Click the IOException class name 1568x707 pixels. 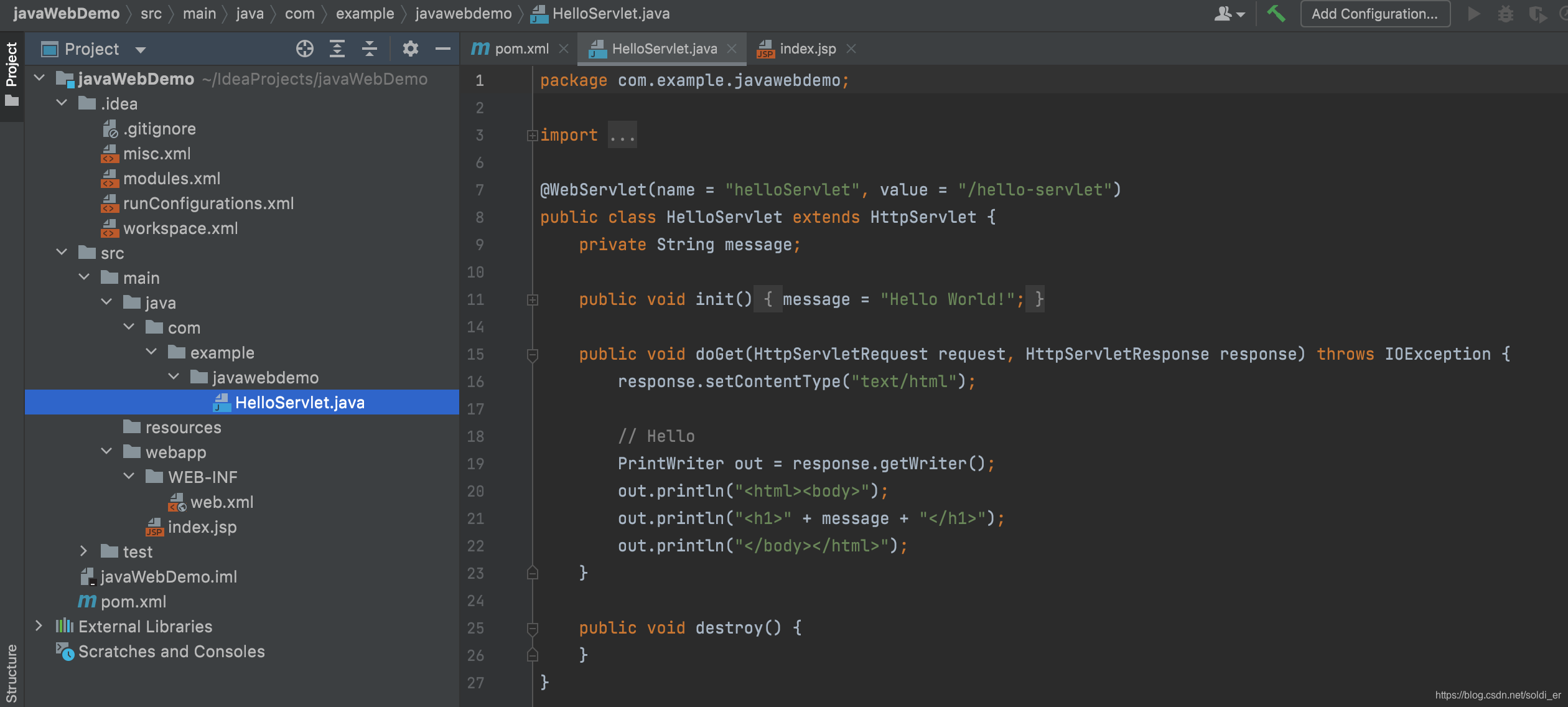click(1437, 354)
